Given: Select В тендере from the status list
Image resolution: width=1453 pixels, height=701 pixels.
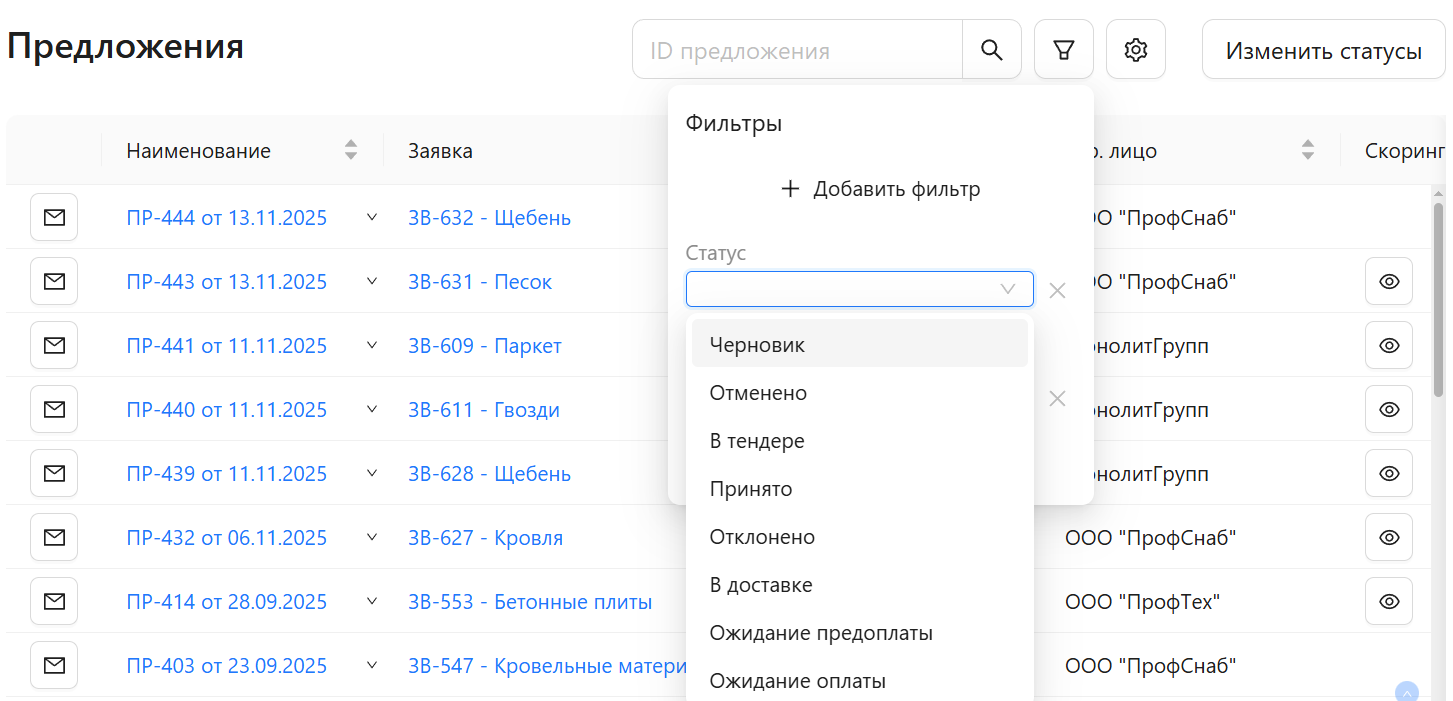Looking at the screenshot, I should point(757,440).
